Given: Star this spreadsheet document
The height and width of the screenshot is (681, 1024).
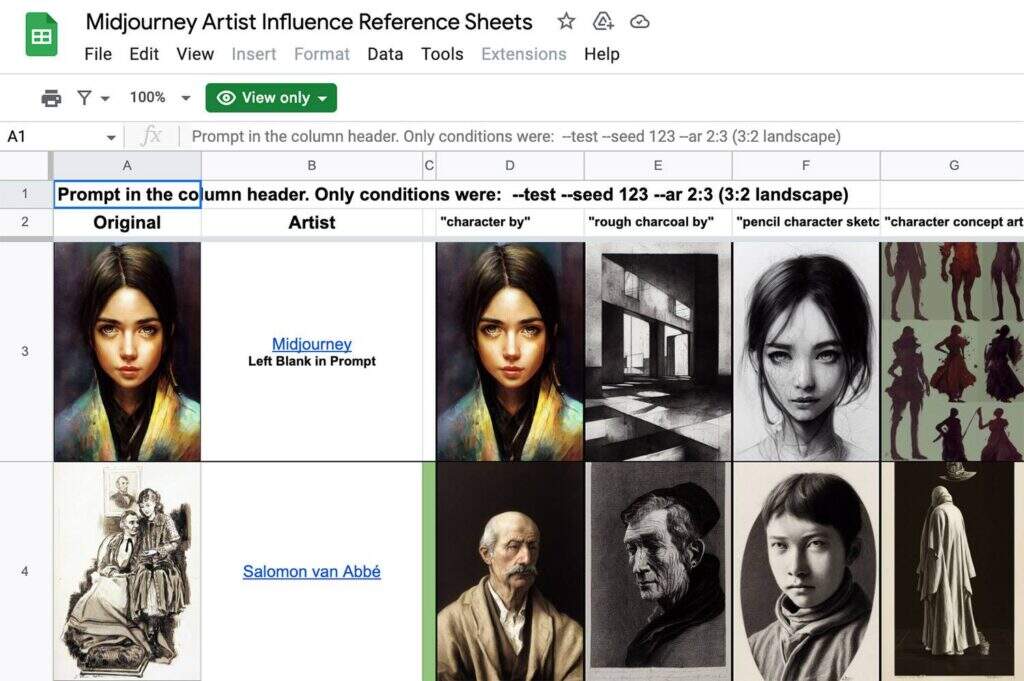Looking at the screenshot, I should tap(566, 21).
